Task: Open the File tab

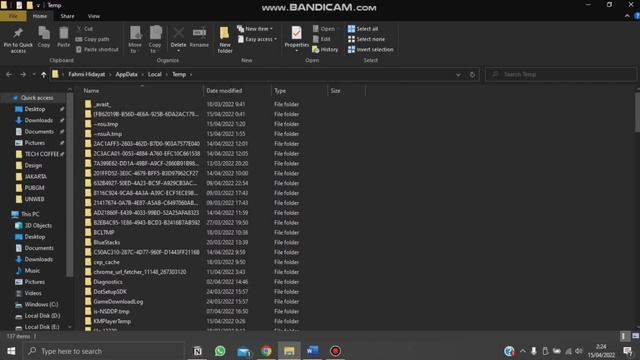Action: click(x=13, y=16)
